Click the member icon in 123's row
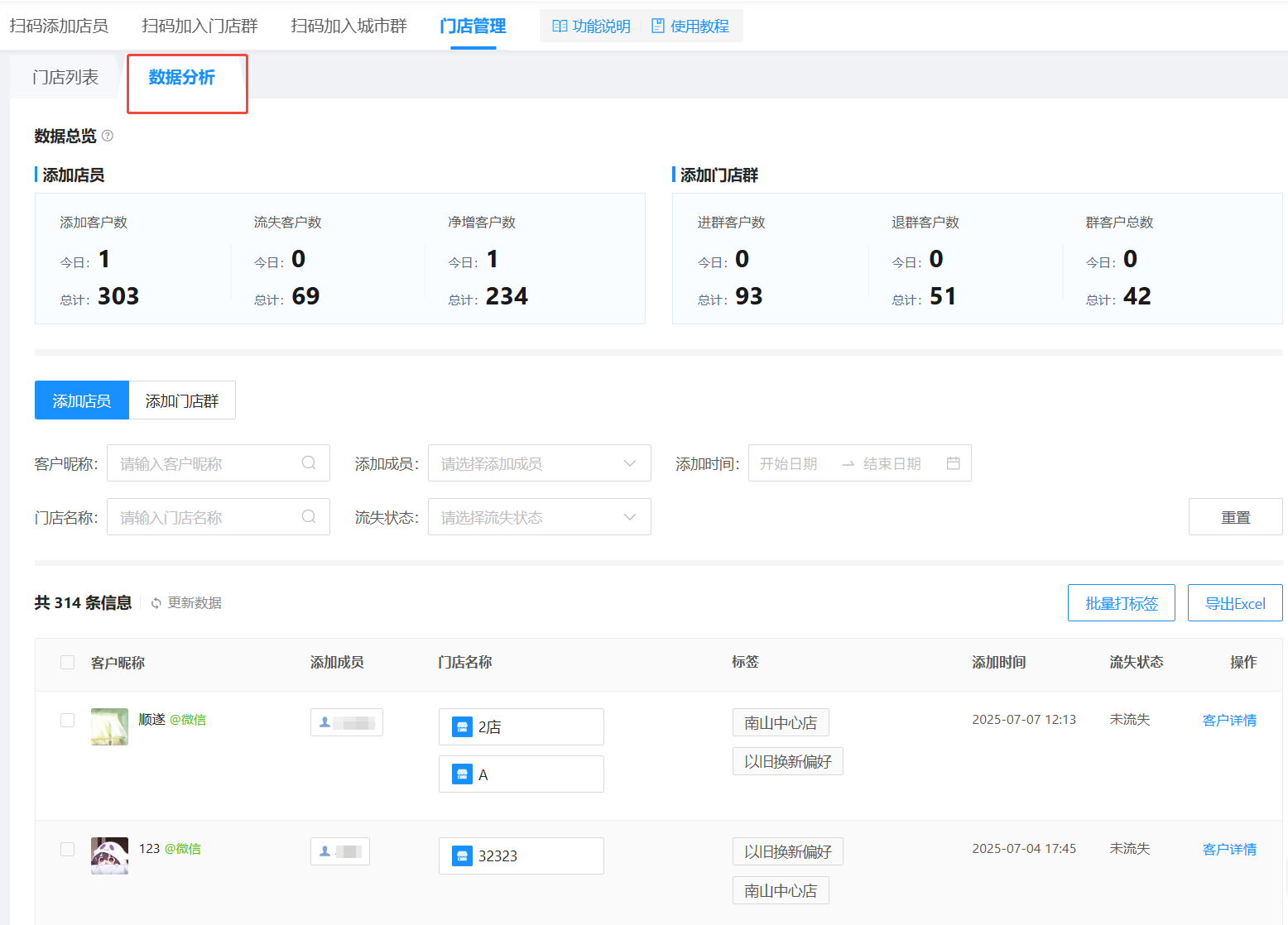1288x925 pixels. (325, 851)
